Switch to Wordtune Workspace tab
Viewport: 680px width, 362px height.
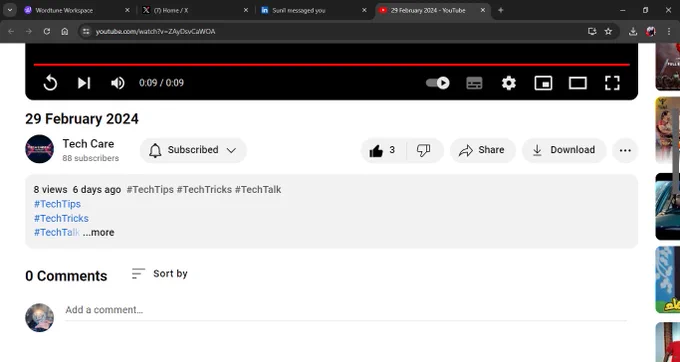76,10
